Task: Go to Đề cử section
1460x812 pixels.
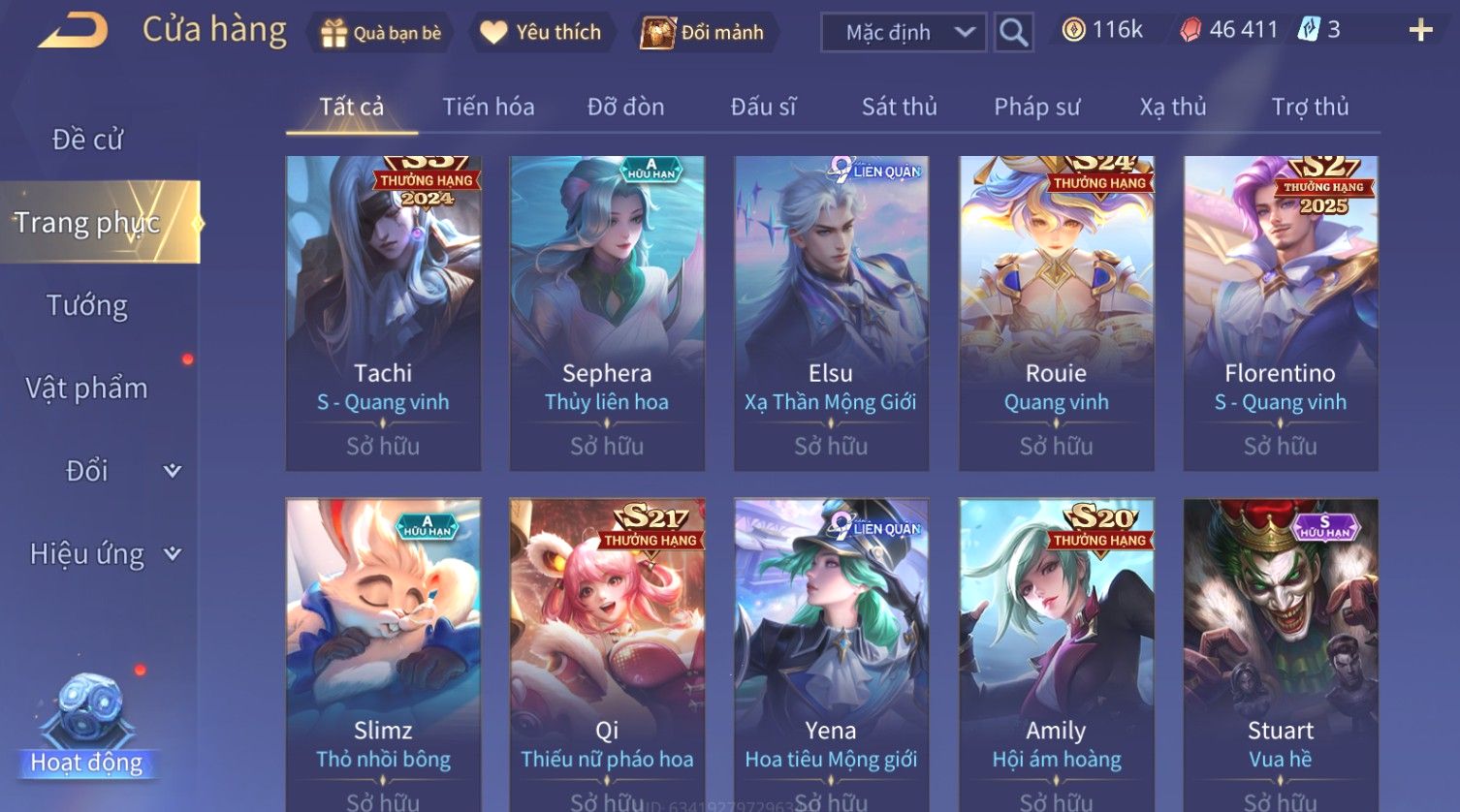Action: click(87, 140)
